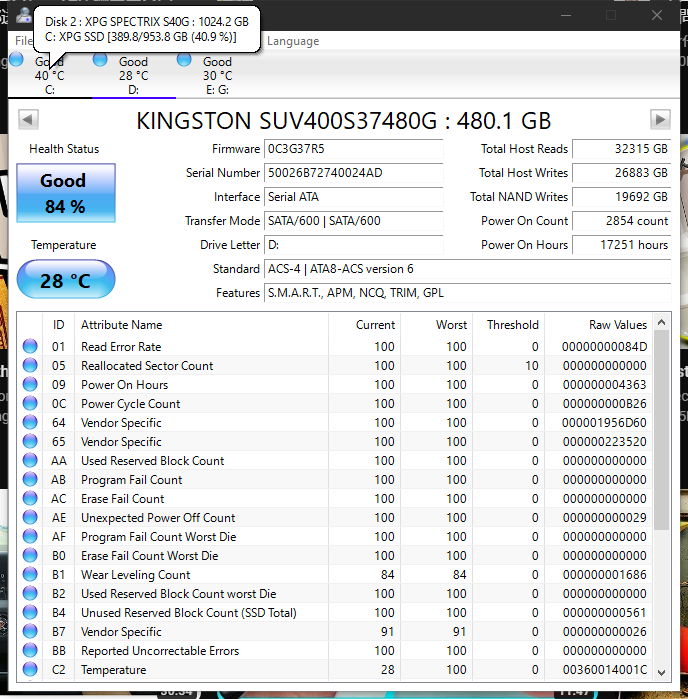Click the Worst column header

(437, 325)
